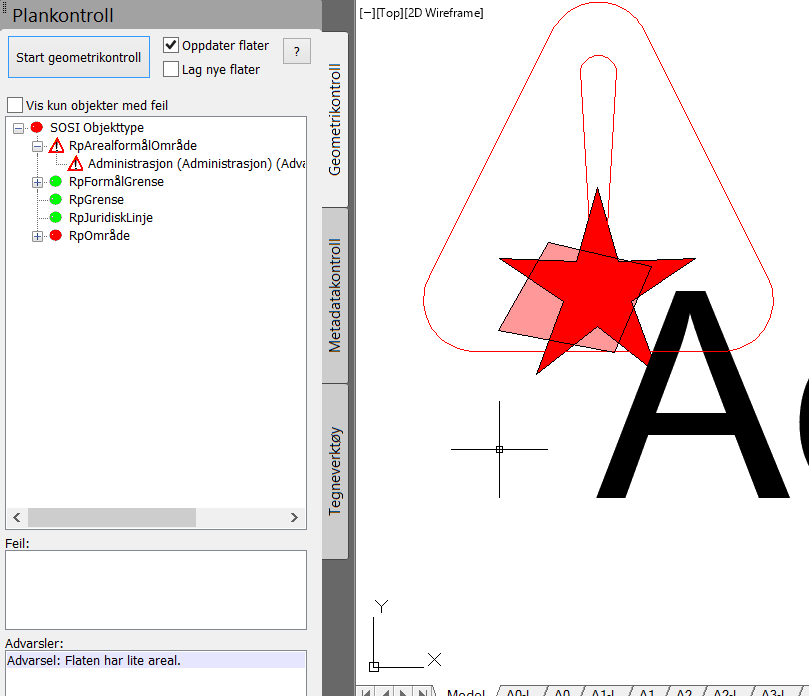Open the A1 layout tab
809x696 pixels.
(x=647, y=692)
